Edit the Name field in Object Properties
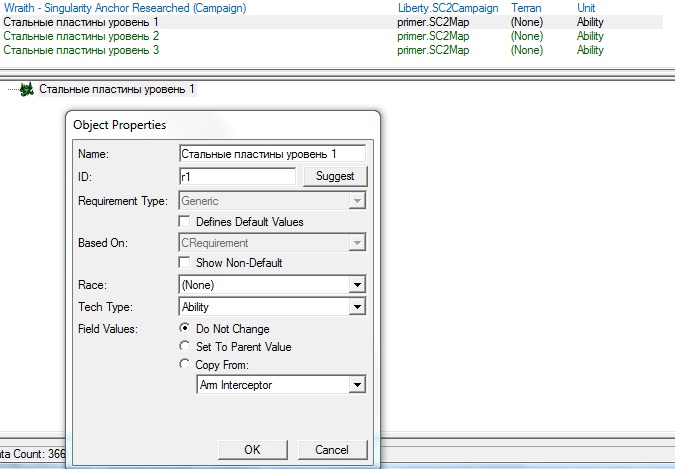 point(272,154)
